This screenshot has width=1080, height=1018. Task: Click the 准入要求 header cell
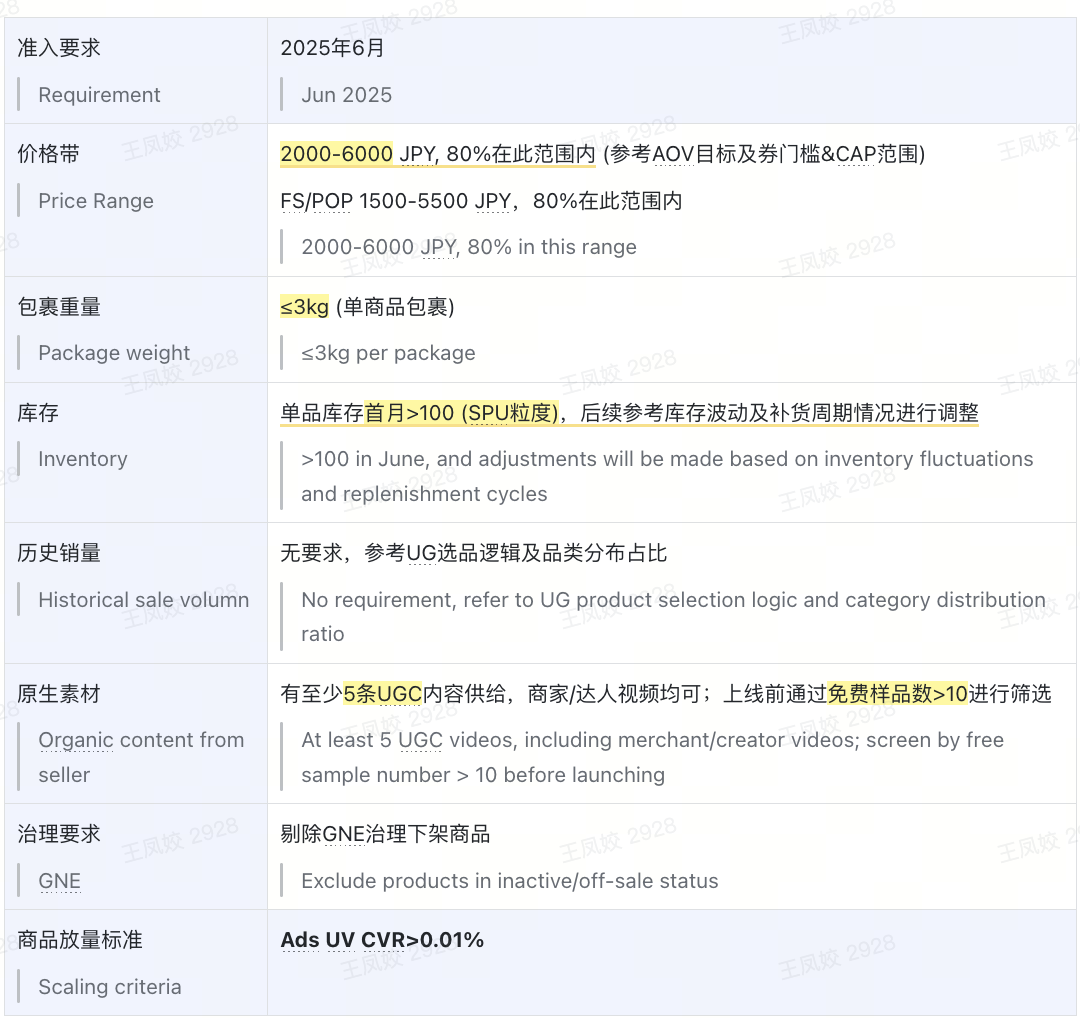(59, 48)
